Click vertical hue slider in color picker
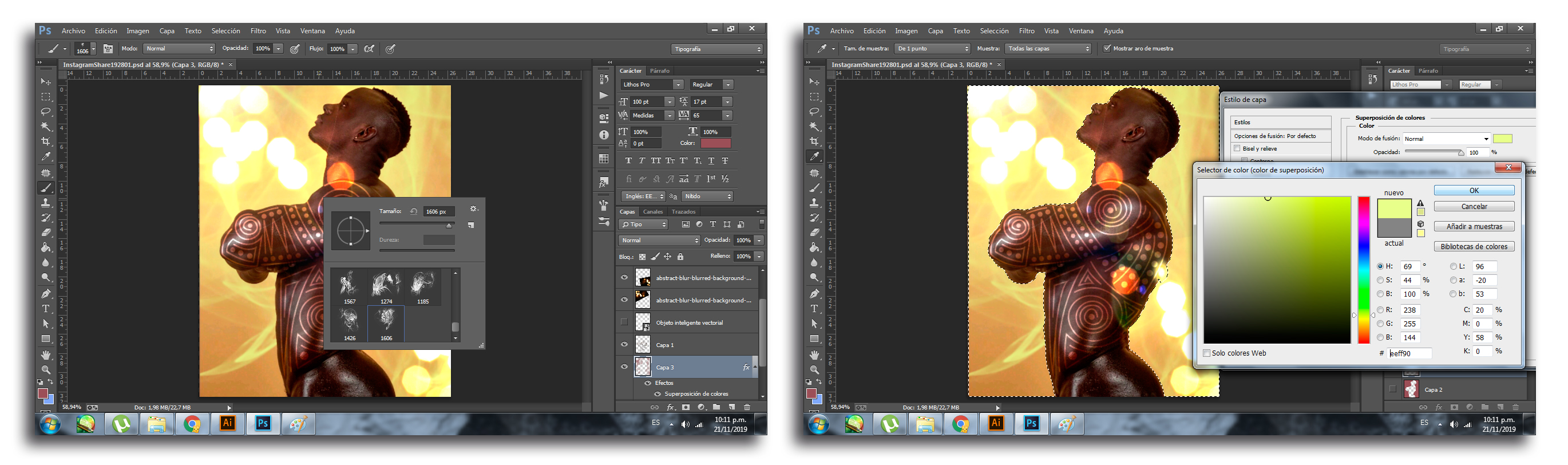This screenshot has width=1568, height=465. click(x=1364, y=270)
